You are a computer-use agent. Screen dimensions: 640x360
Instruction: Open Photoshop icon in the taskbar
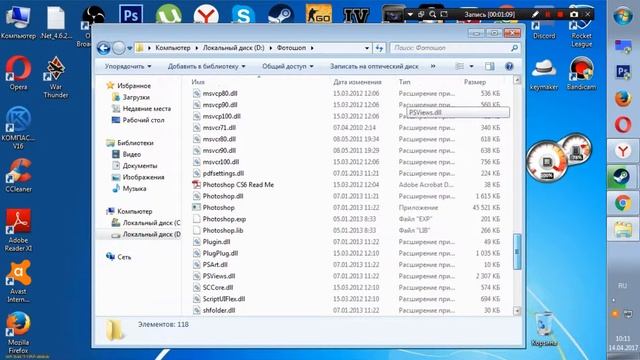(x=623, y=73)
